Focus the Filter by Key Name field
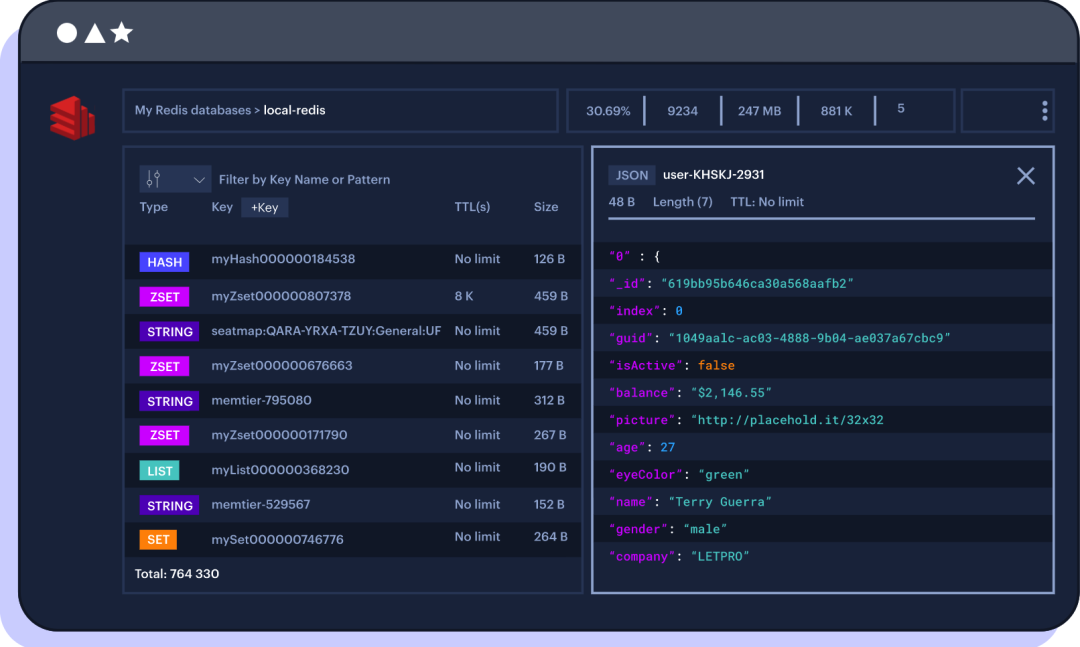The image size is (1080, 647). pos(305,180)
